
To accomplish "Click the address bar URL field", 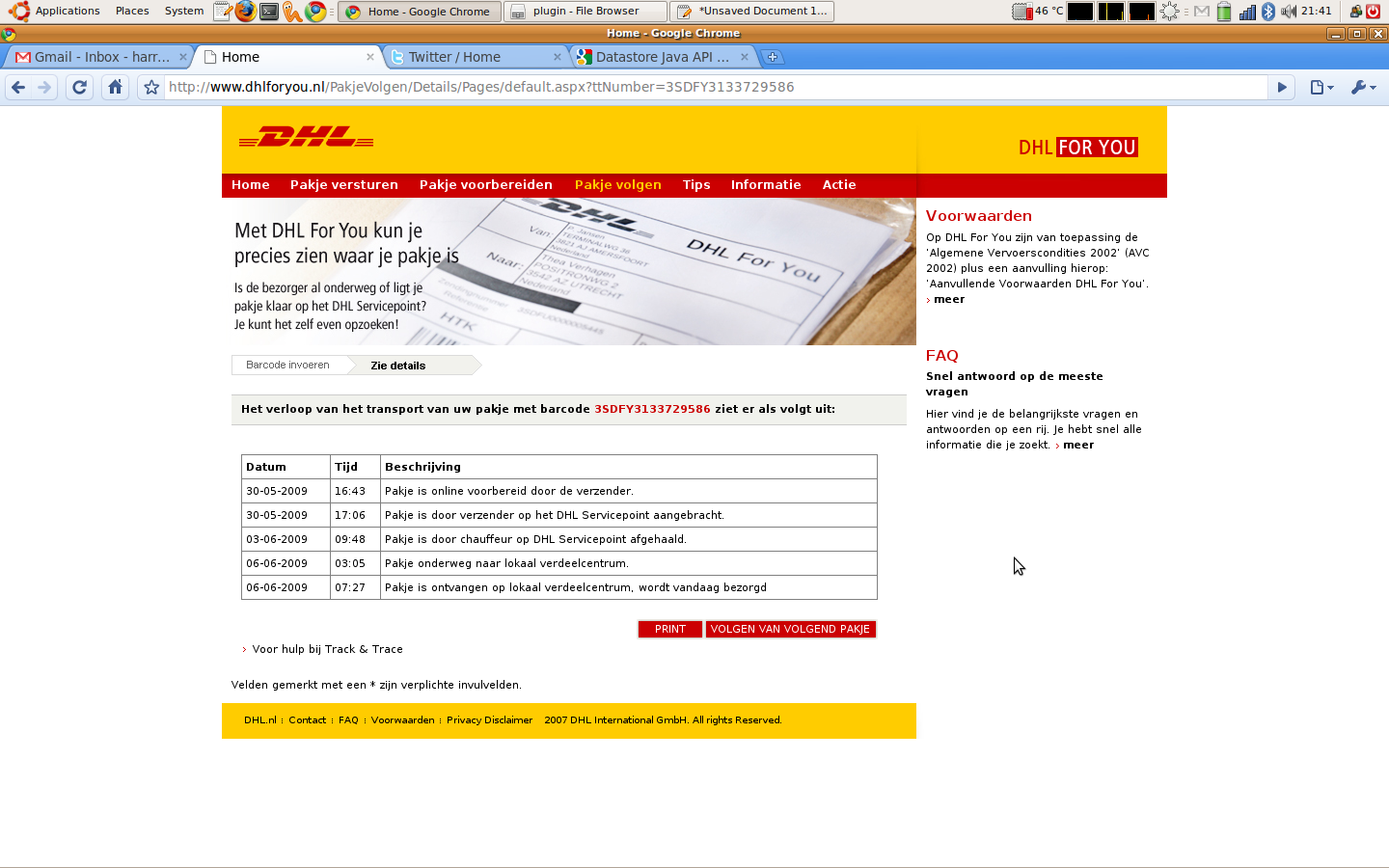I will tap(716, 87).
